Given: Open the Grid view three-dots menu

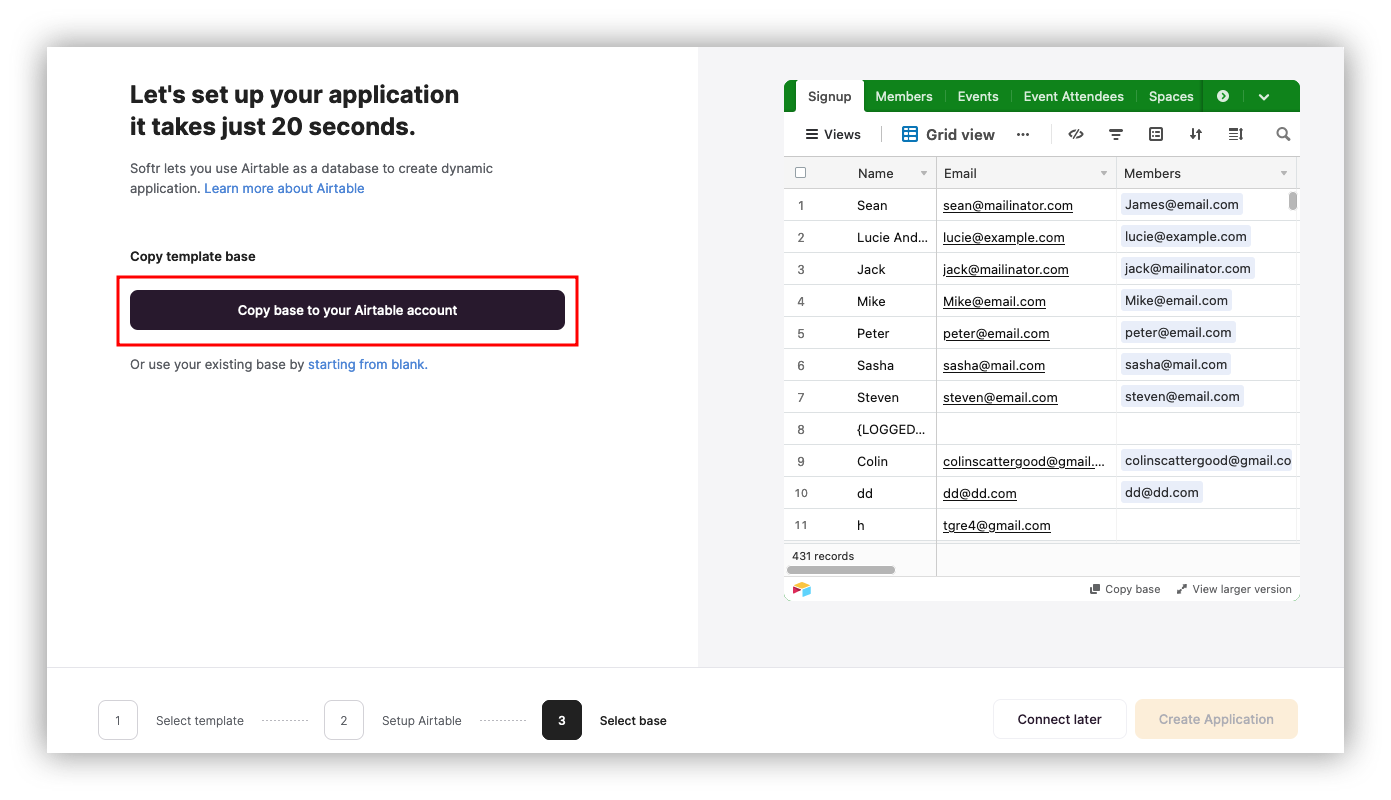Looking at the screenshot, I should click(x=1022, y=134).
